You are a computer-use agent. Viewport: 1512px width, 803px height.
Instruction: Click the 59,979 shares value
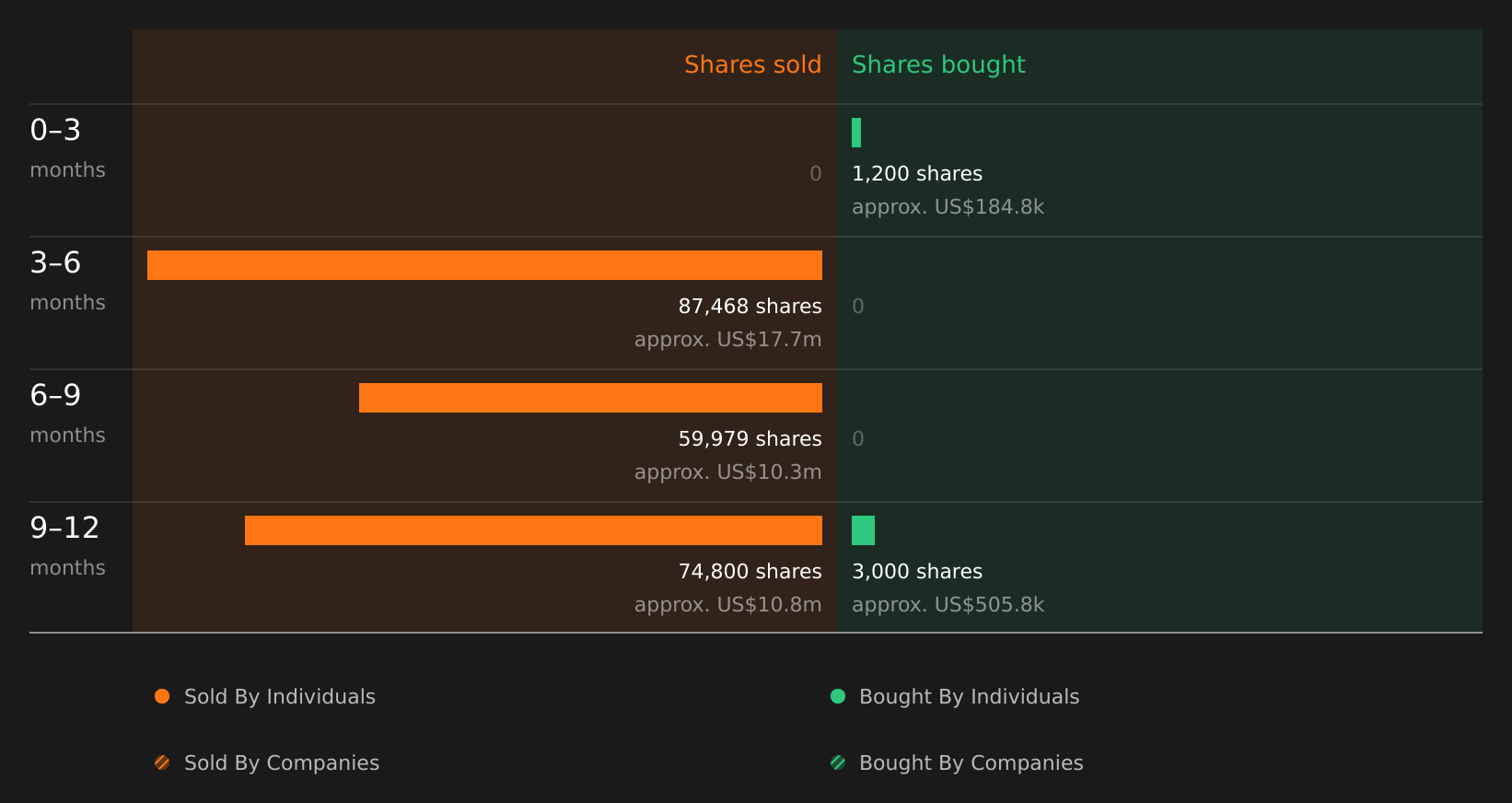750,438
